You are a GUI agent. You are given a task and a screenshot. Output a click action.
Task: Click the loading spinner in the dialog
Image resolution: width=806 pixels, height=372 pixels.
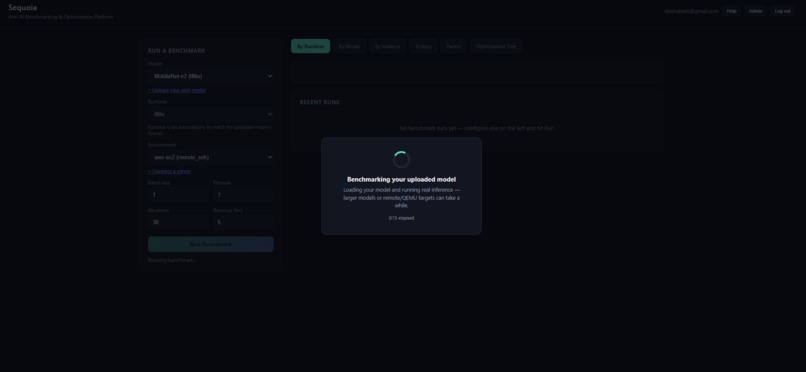pos(401,159)
